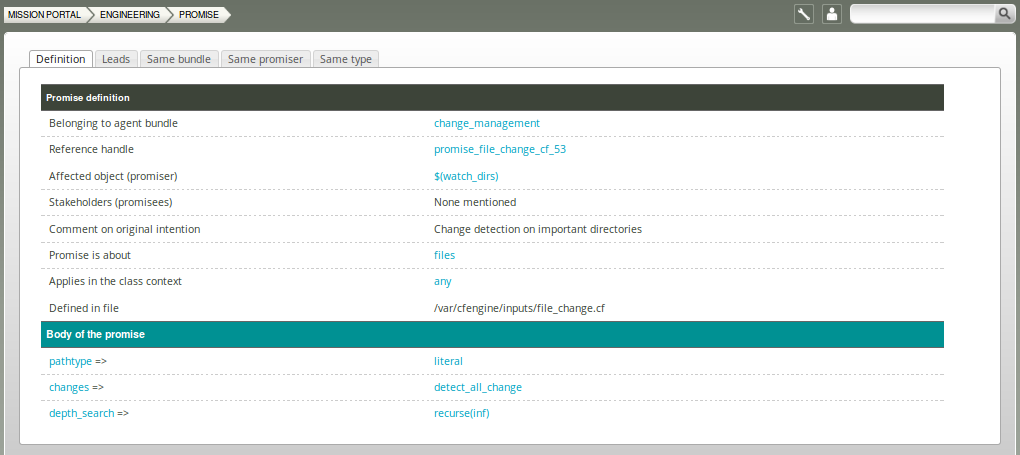Click the any class context link
The width and height of the screenshot is (1020, 455).
coord(442,281)
